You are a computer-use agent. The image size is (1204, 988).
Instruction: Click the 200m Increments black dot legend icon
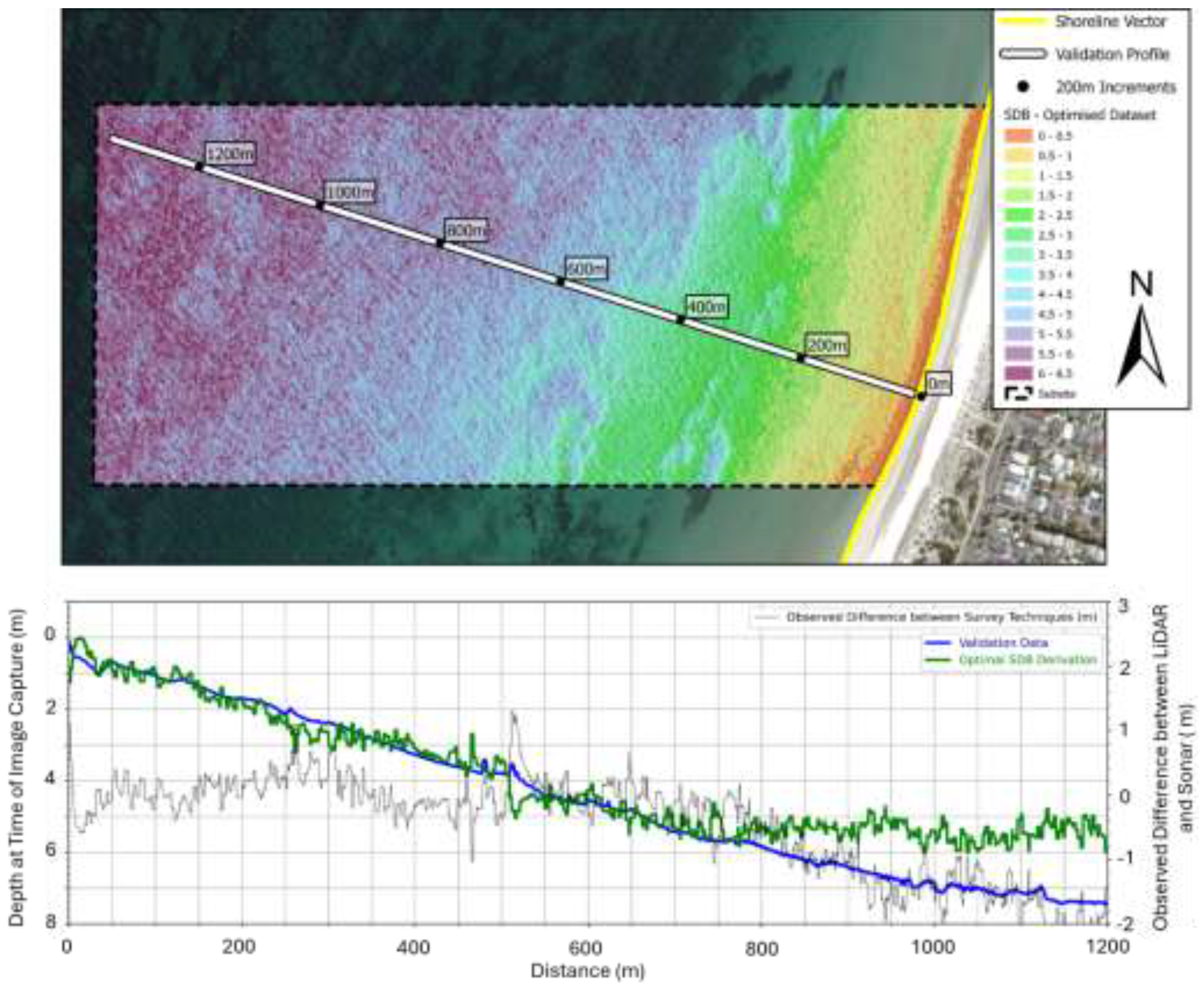[1023, 87]
